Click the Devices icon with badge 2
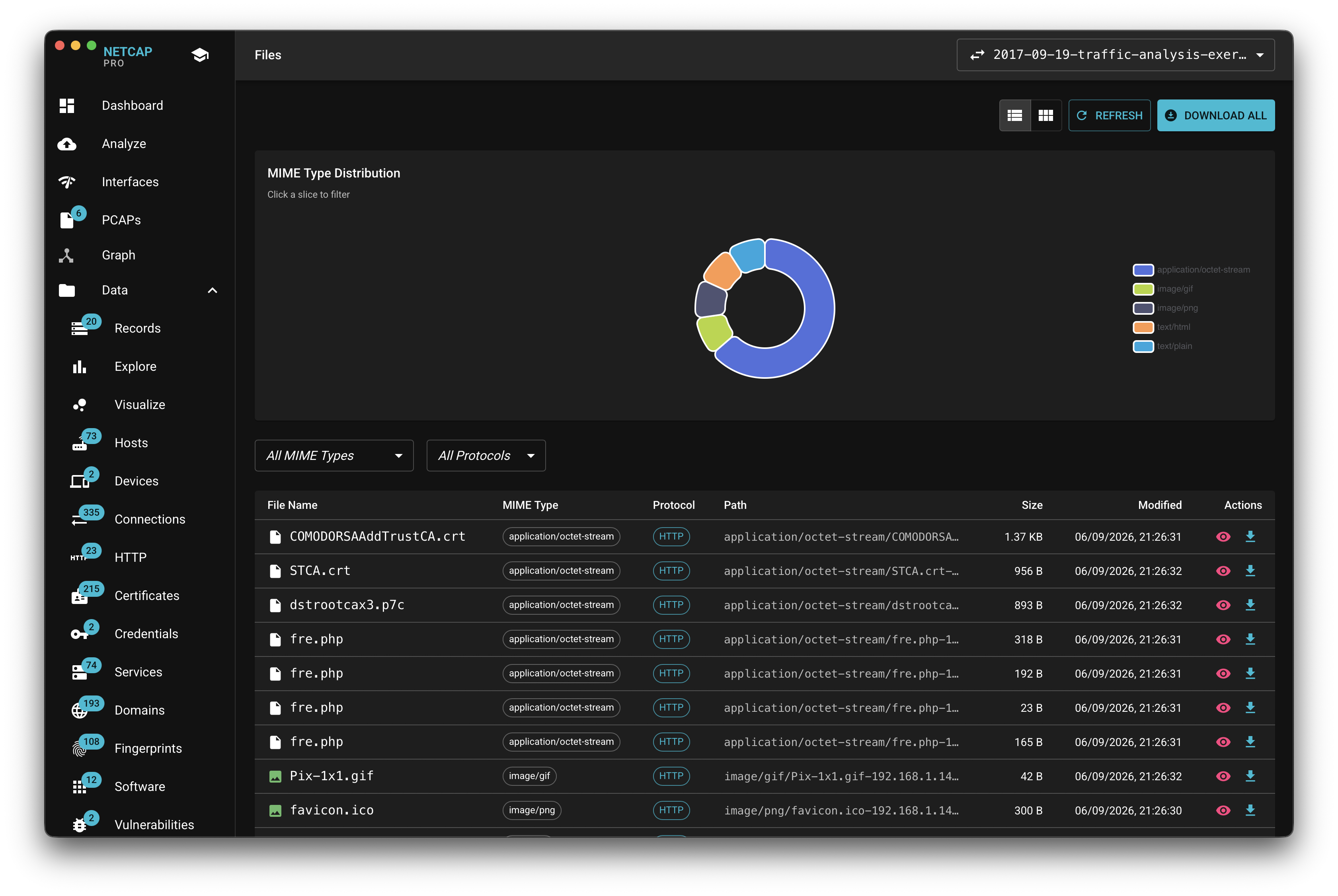This screenshot has width=1338, height=896. pos(80,482)
